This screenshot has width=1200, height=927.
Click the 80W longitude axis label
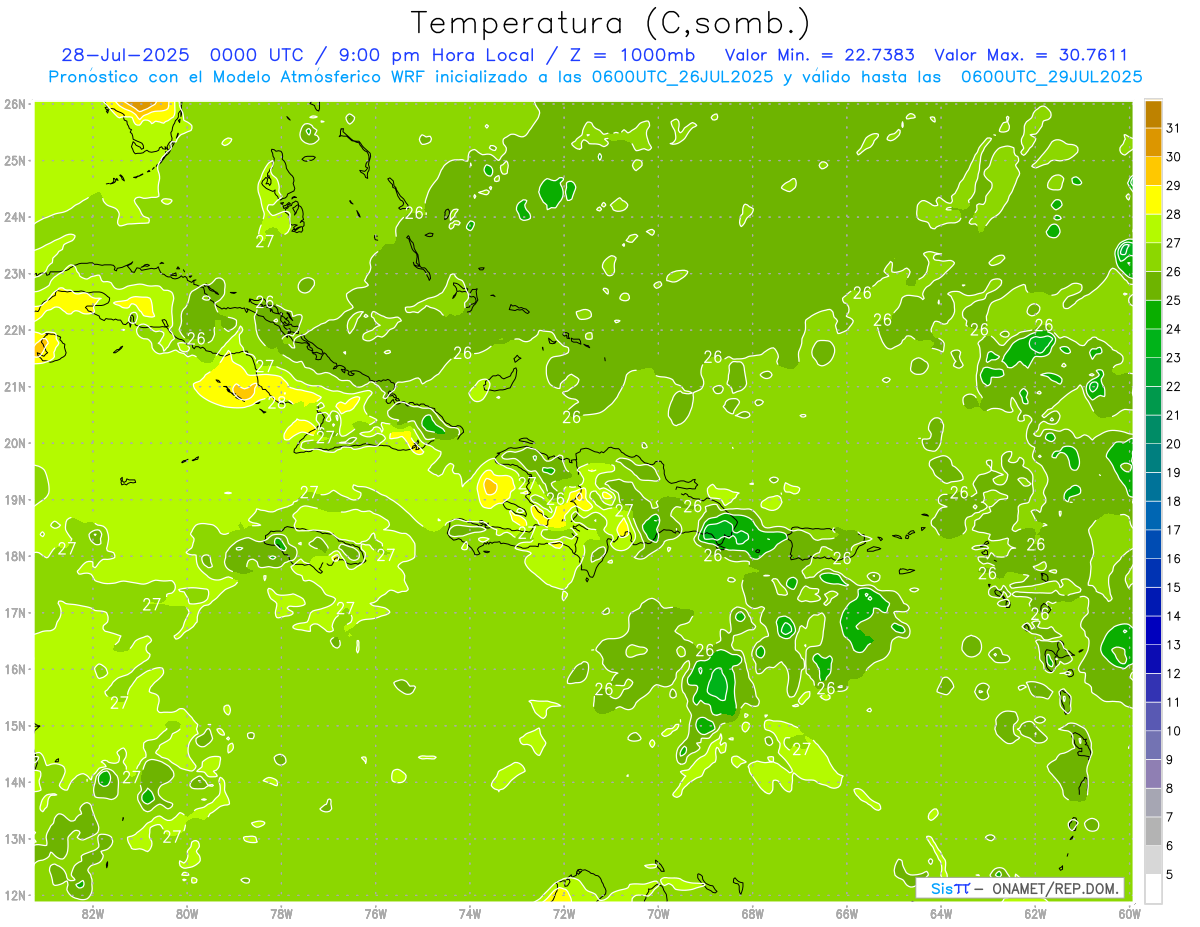[187, 913]
